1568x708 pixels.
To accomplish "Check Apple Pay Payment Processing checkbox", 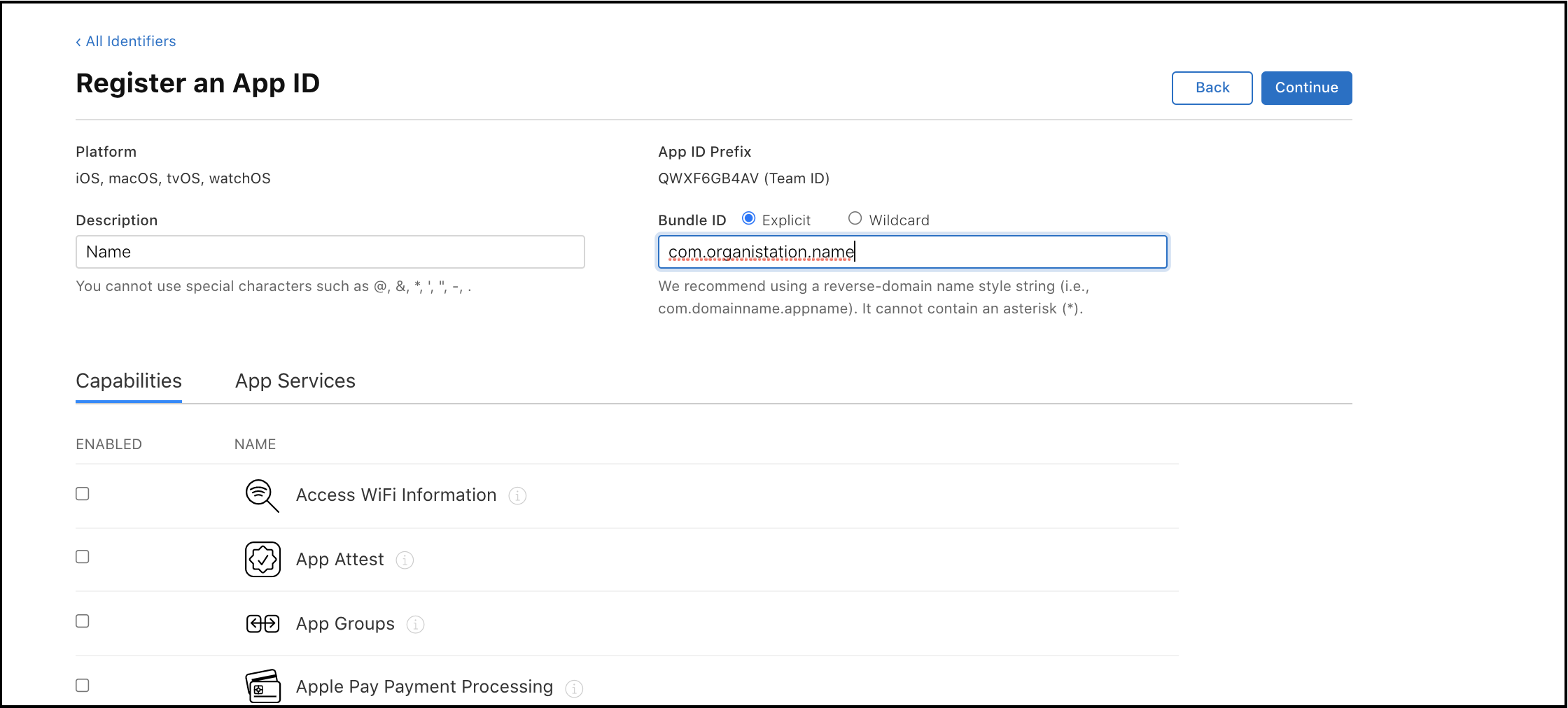I will (x=83, y=686).
